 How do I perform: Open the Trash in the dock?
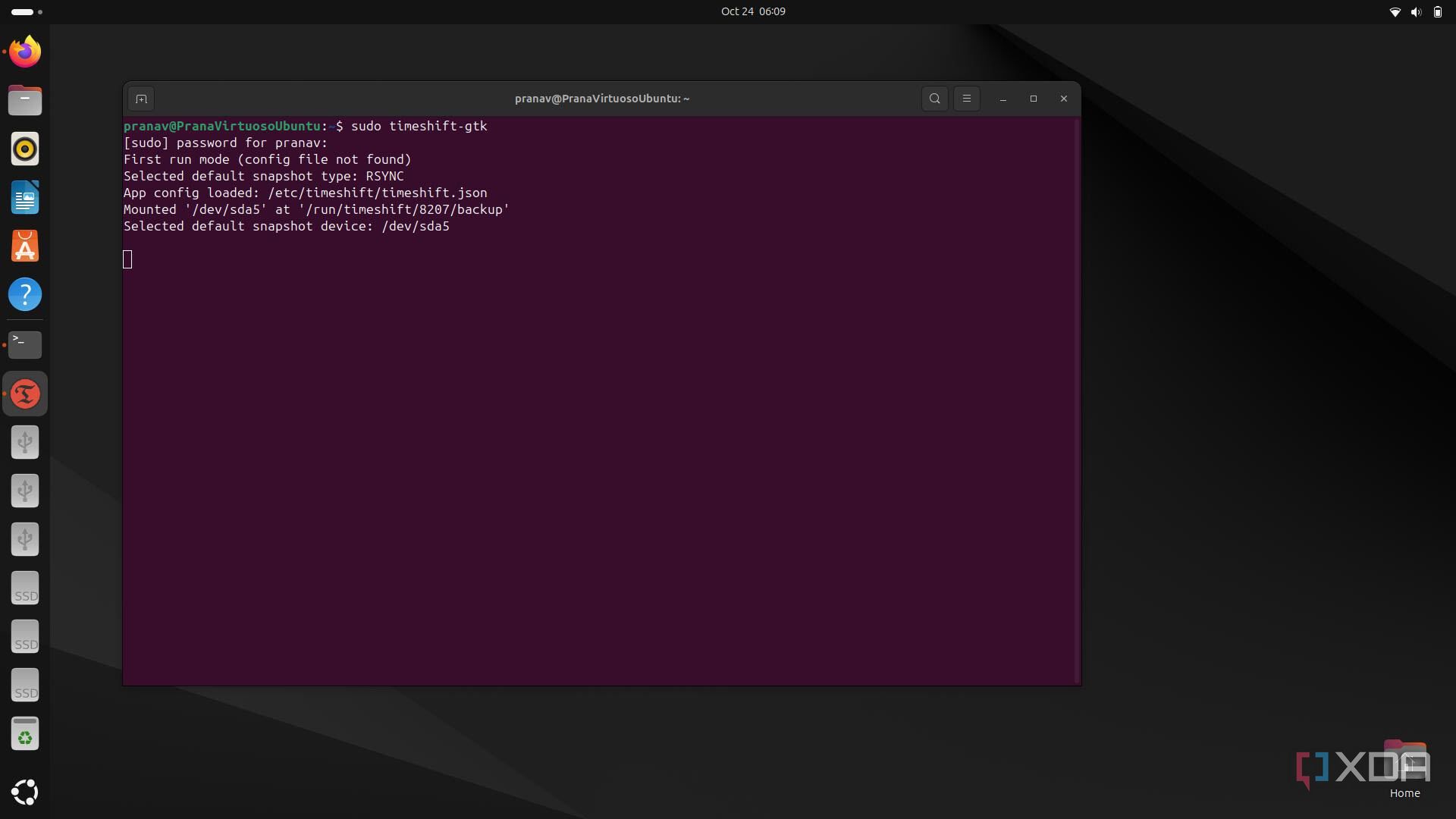pos(25,734)
